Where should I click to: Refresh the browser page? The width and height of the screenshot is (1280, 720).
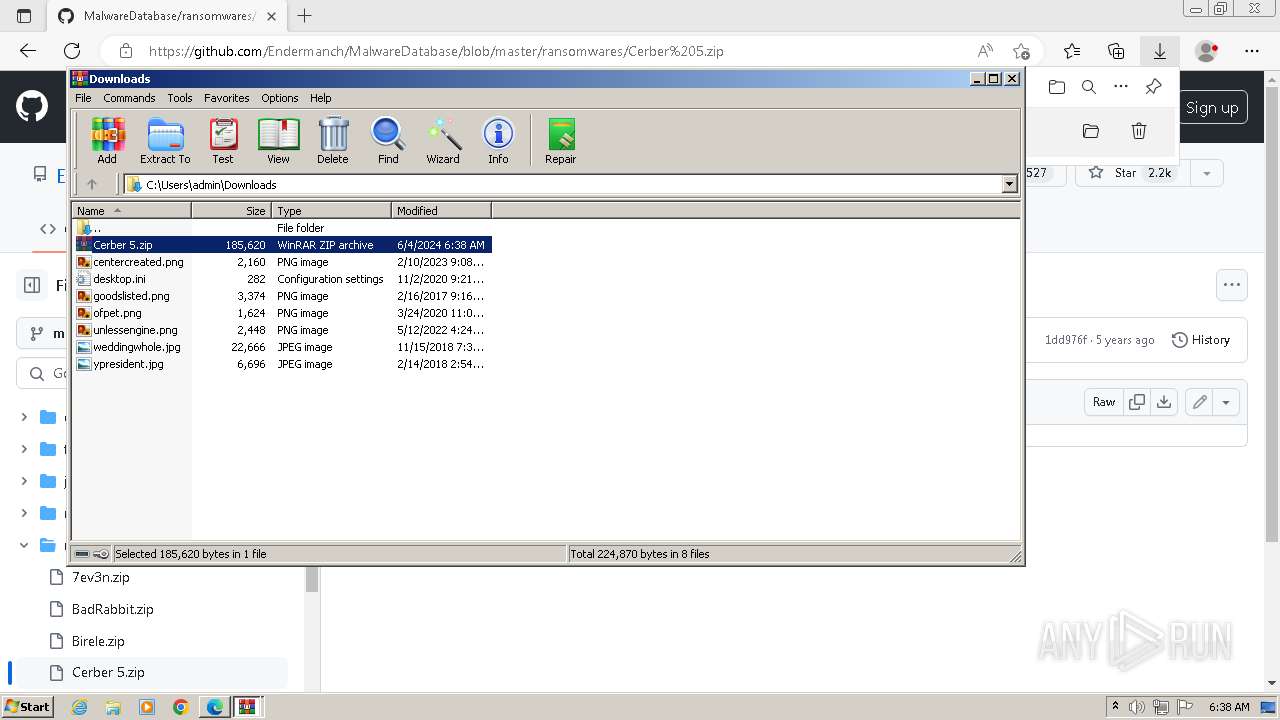[72, 51]
